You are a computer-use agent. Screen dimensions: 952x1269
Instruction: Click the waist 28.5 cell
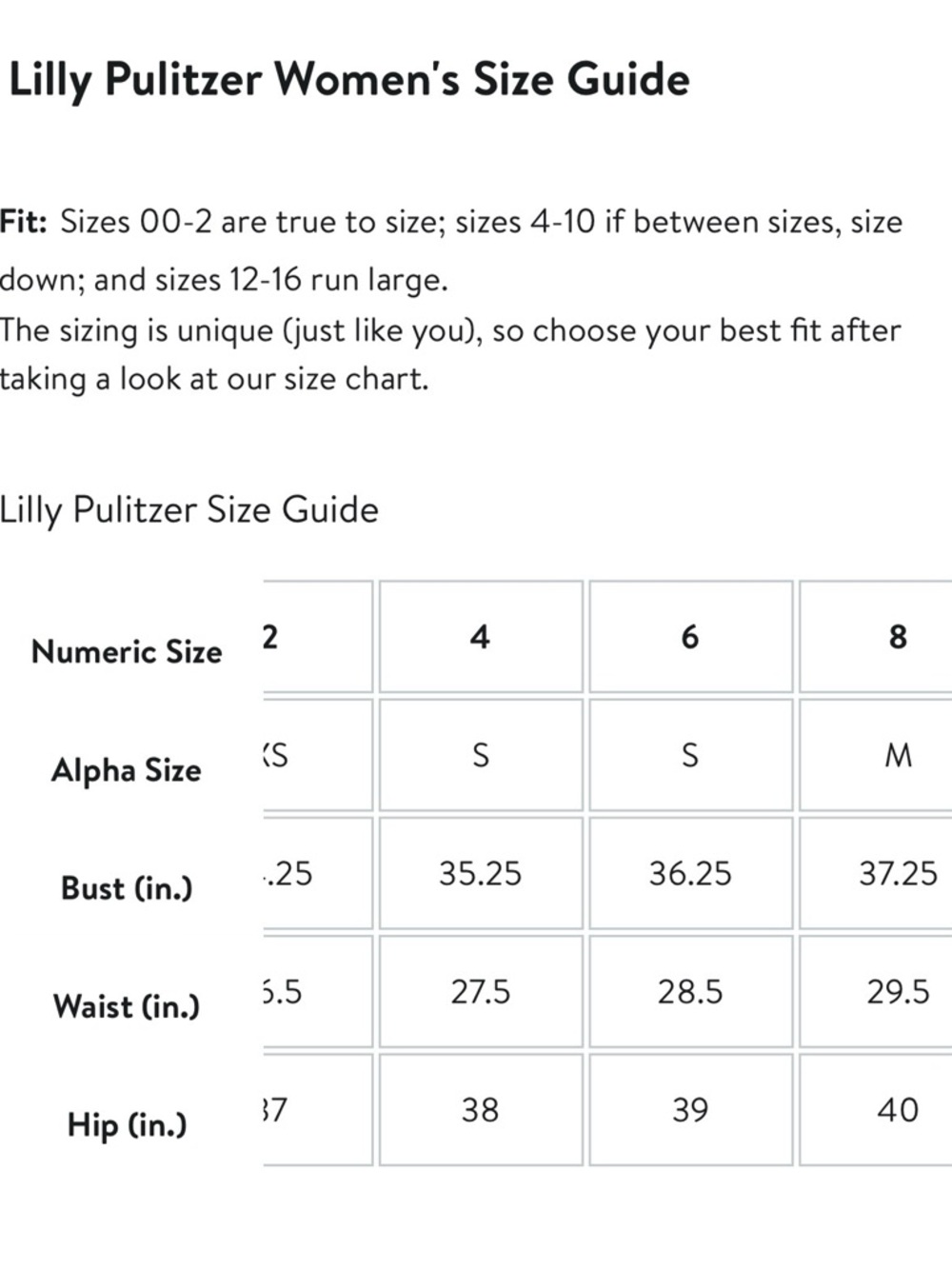pos(690,991)
